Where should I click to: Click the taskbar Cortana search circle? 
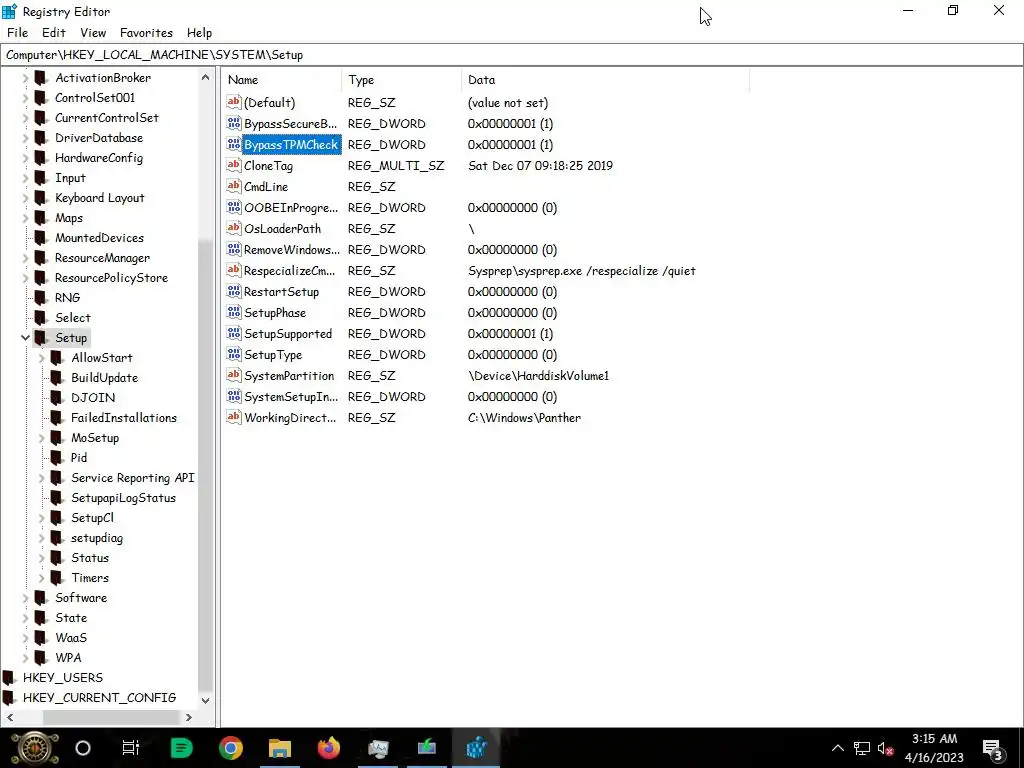pos(83,748)
